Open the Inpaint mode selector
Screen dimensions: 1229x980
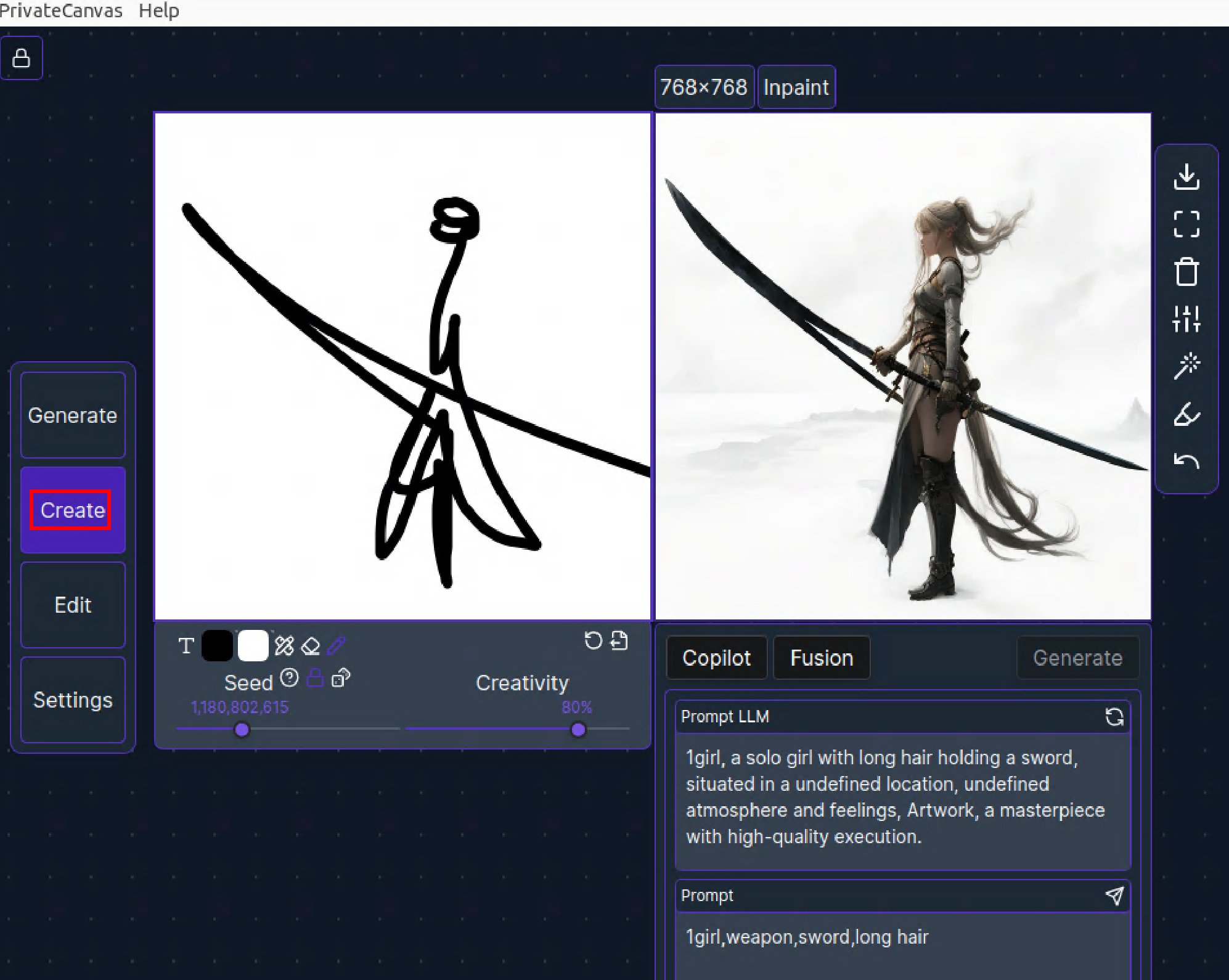pyautogui.click(x=796, y=87)
